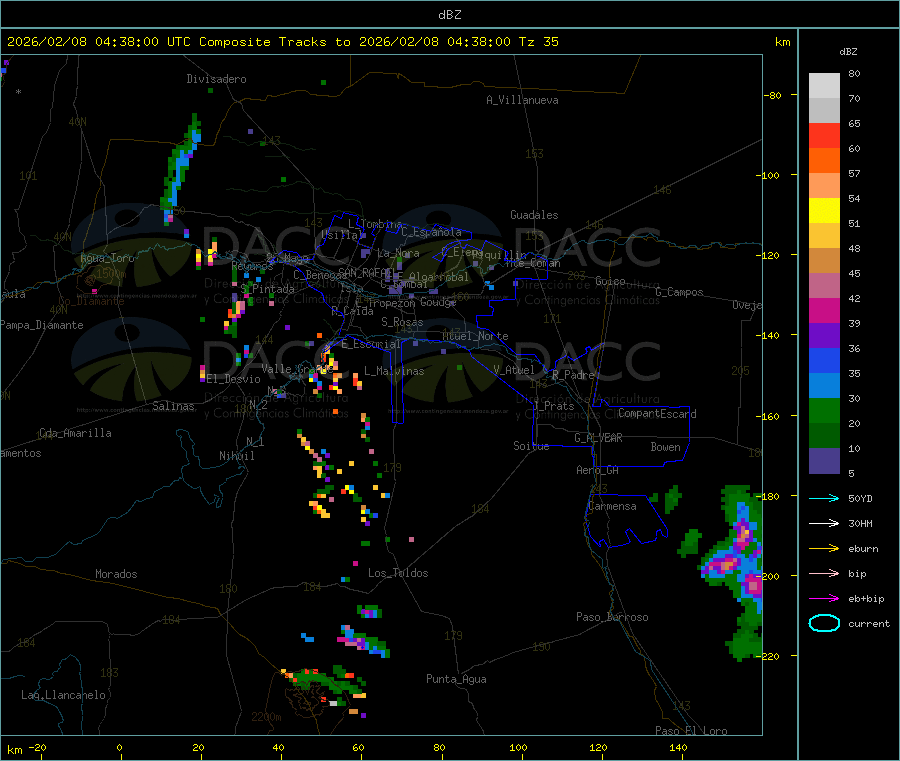The height and width of the screenshot is (761, 900).
Task: Click the 'Aero_GA' map label
Action: [x=598, y=470]
